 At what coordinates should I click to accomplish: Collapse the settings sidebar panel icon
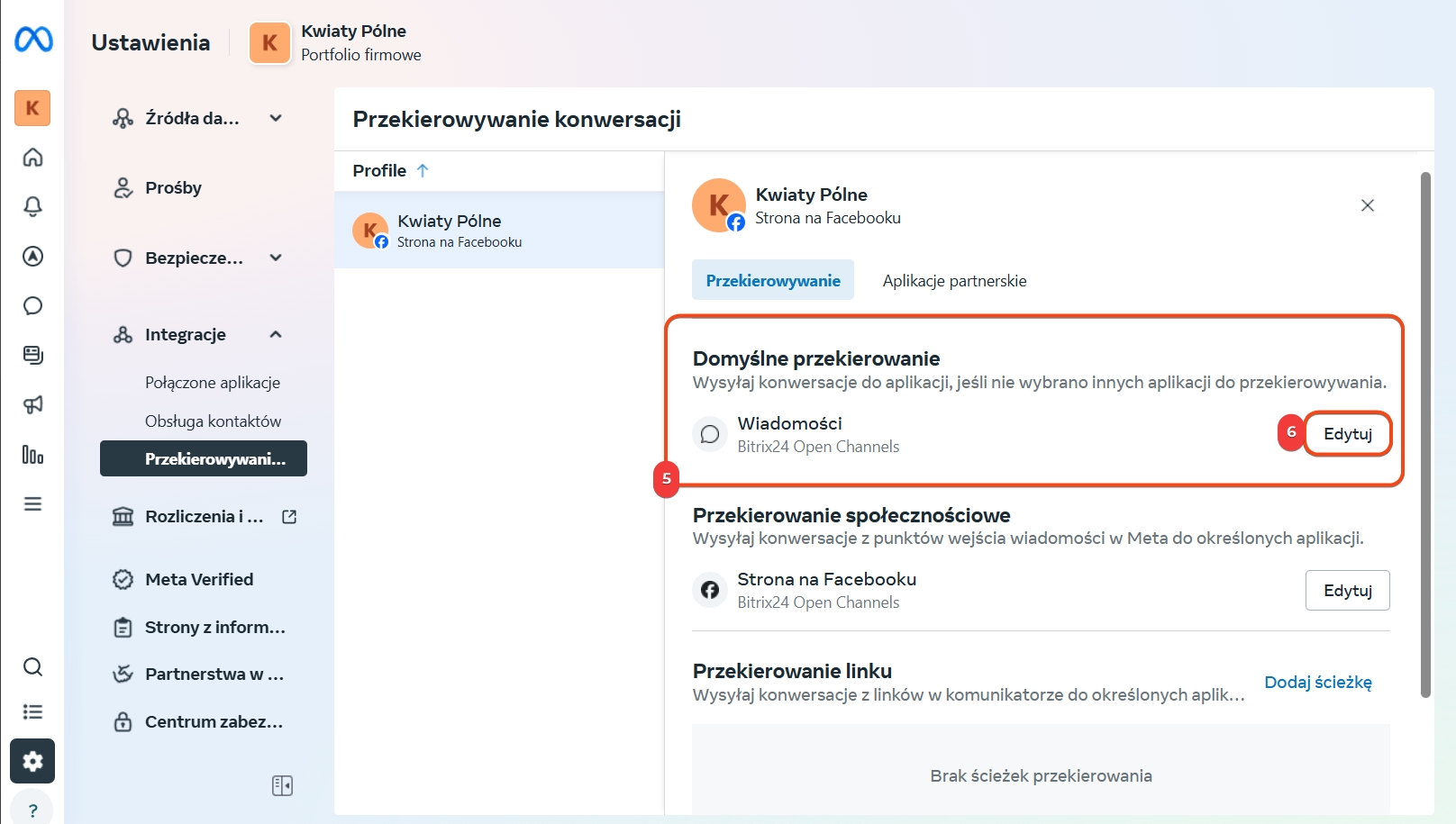coord(282,785)
